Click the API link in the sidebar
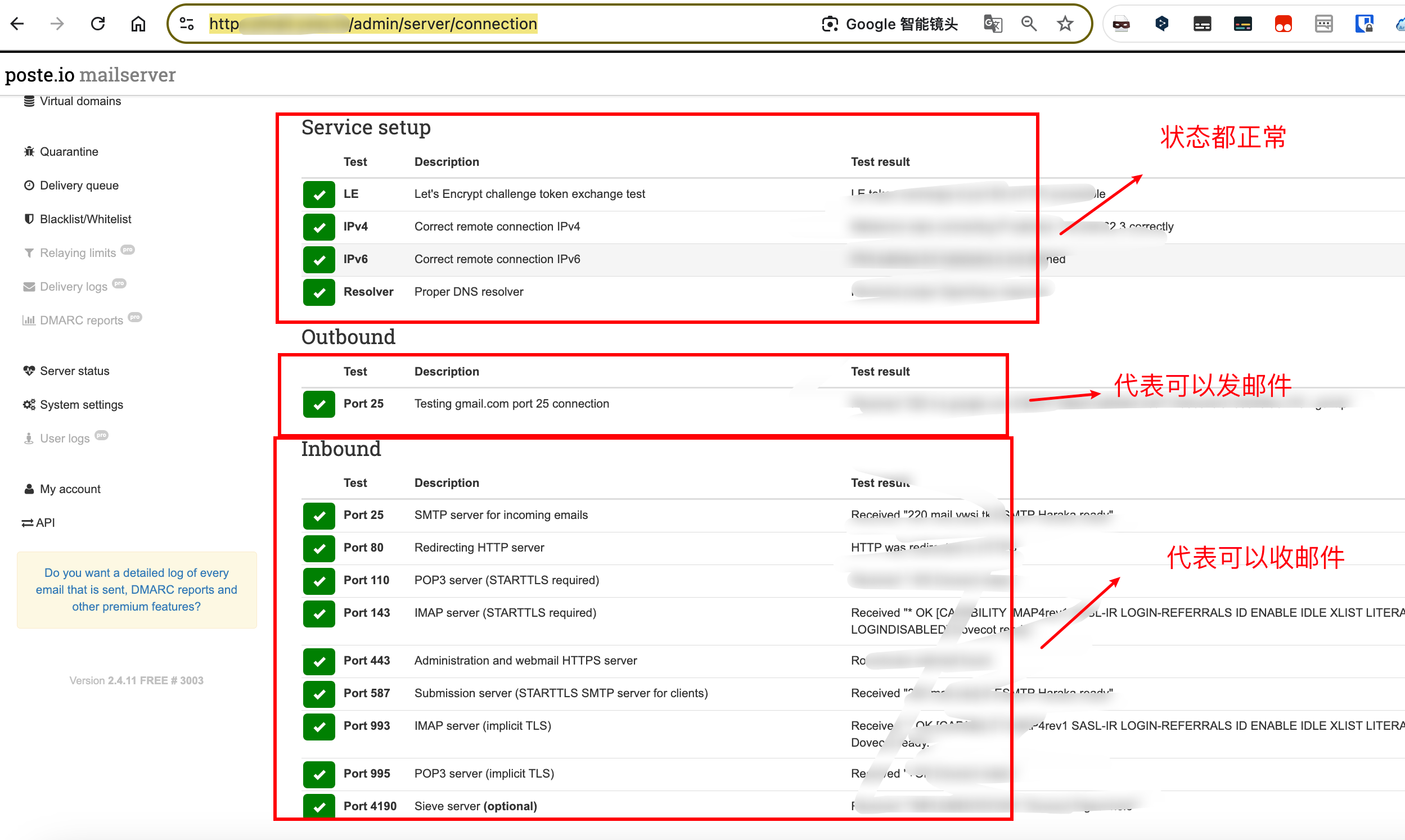The height and width of the screenshot is (840, 1405). [x=44, y=522]
